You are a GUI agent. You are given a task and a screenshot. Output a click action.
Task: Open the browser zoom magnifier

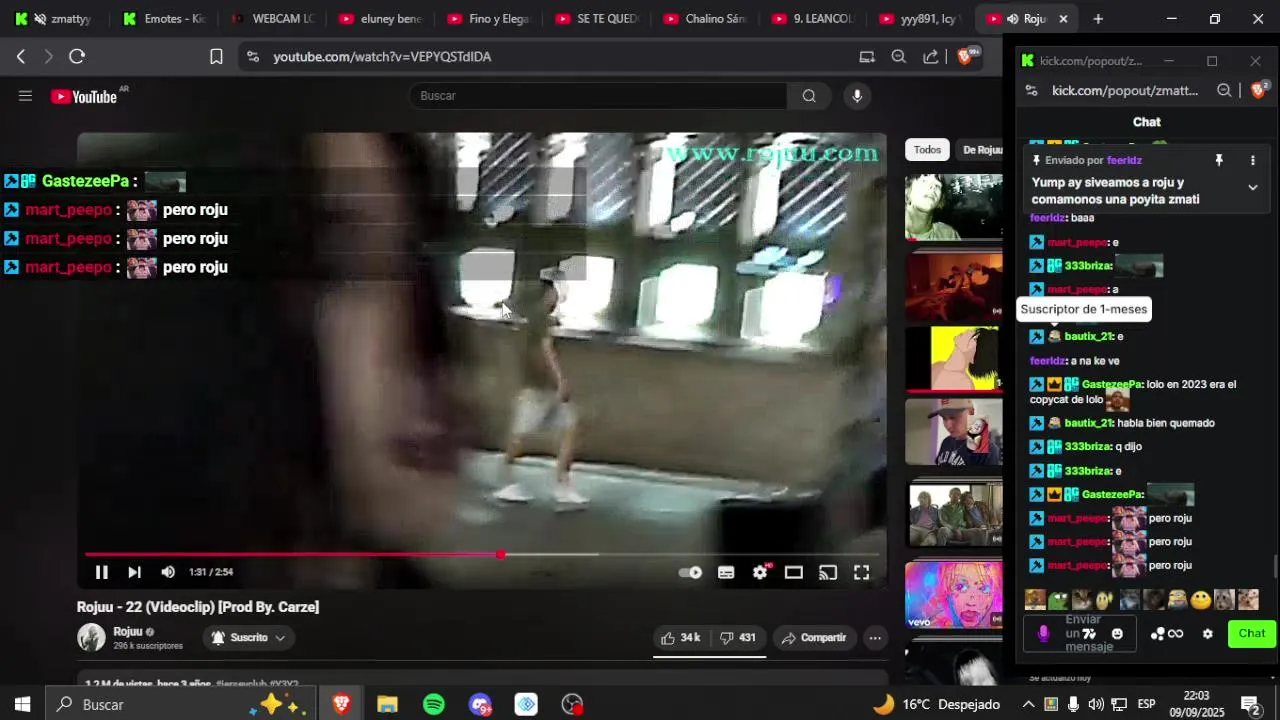coord(899,57)
